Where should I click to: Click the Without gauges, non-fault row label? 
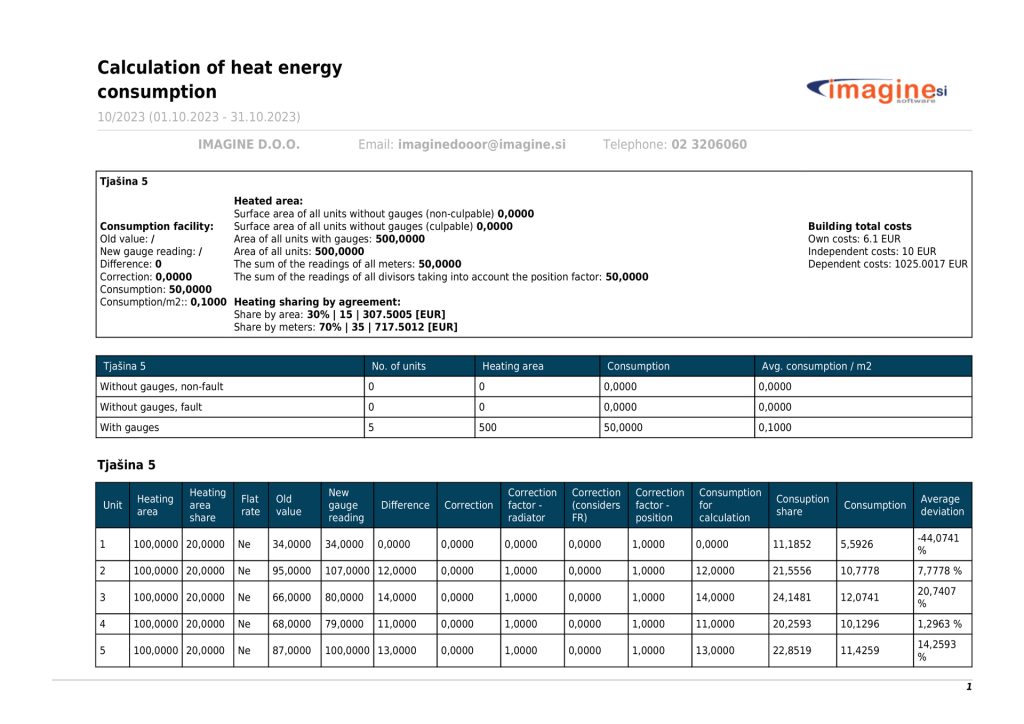(161, 386)
